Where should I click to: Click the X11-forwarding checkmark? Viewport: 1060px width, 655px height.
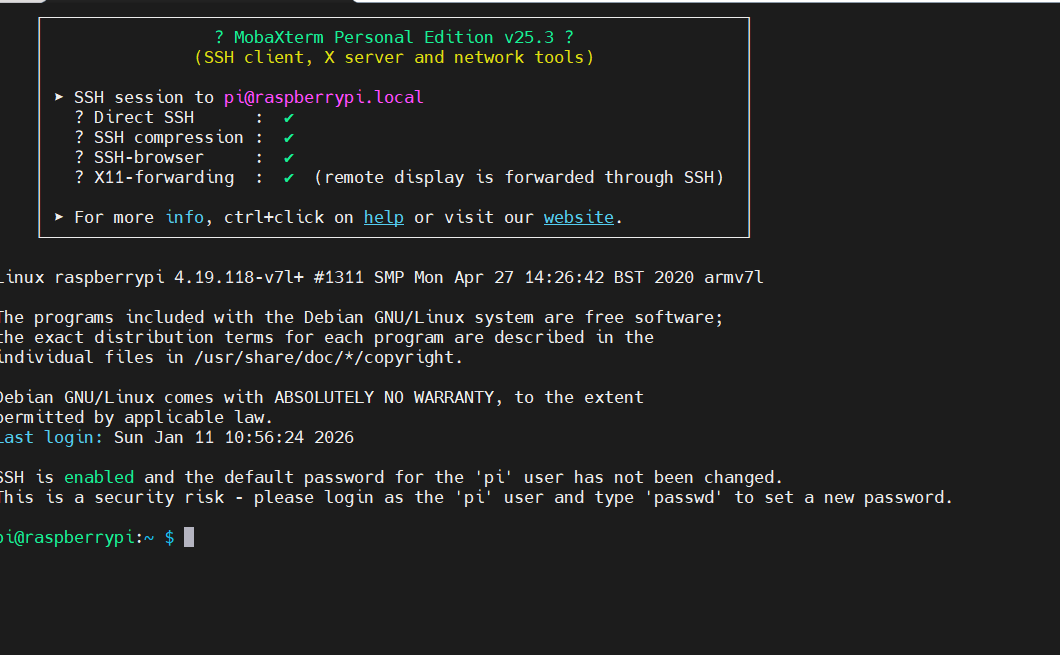[289, 178]
